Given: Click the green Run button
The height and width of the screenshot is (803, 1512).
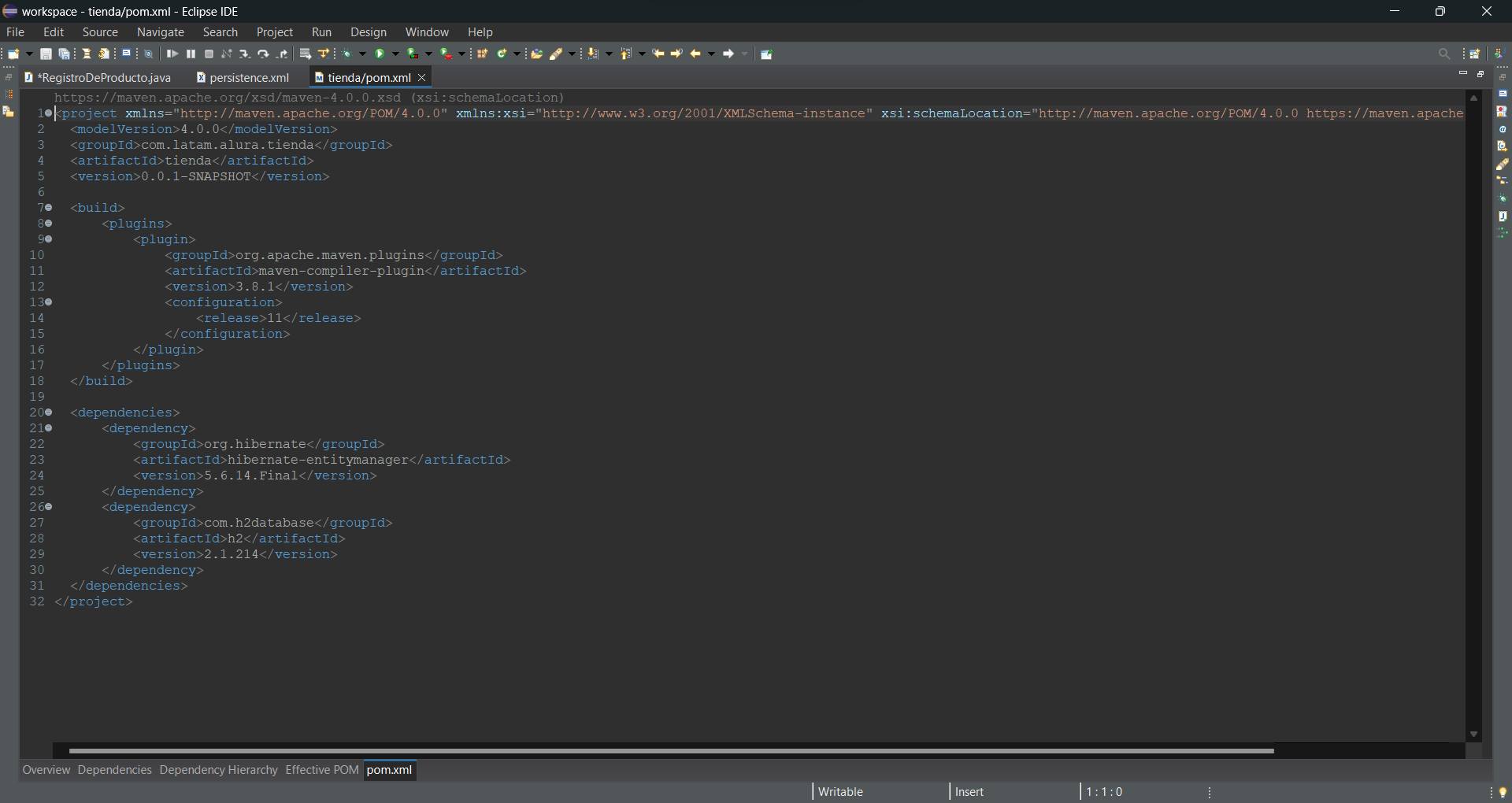Looking at the screenshot, I should pos(380,54).
